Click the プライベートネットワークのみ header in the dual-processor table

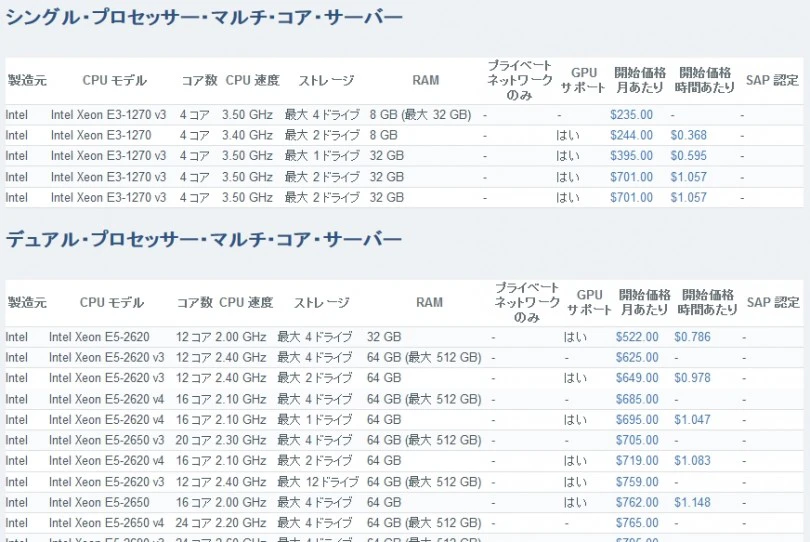tap(527, 302)
